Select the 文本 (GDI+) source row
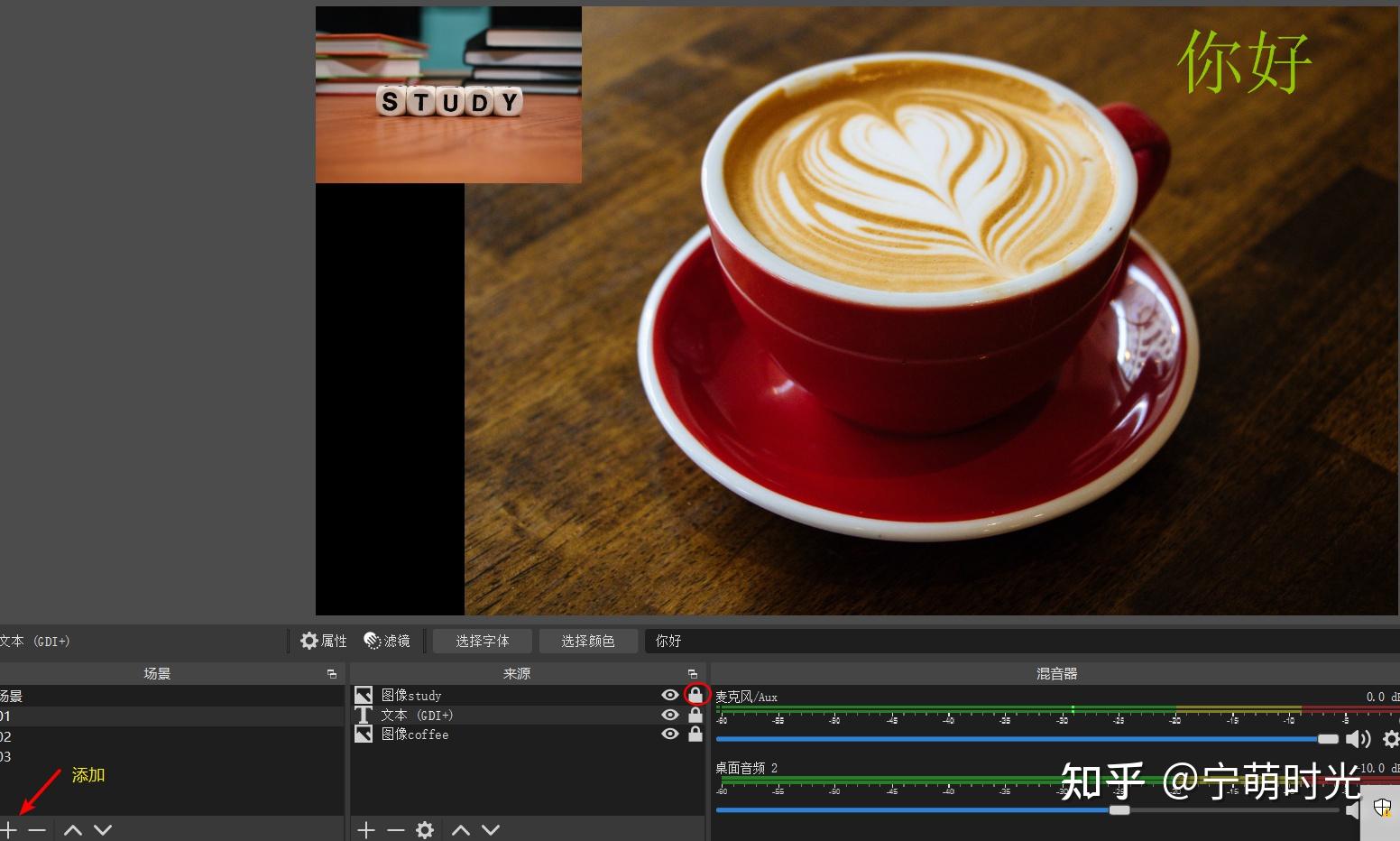This screenshot has width=1400, height=841. coord(527,715)
